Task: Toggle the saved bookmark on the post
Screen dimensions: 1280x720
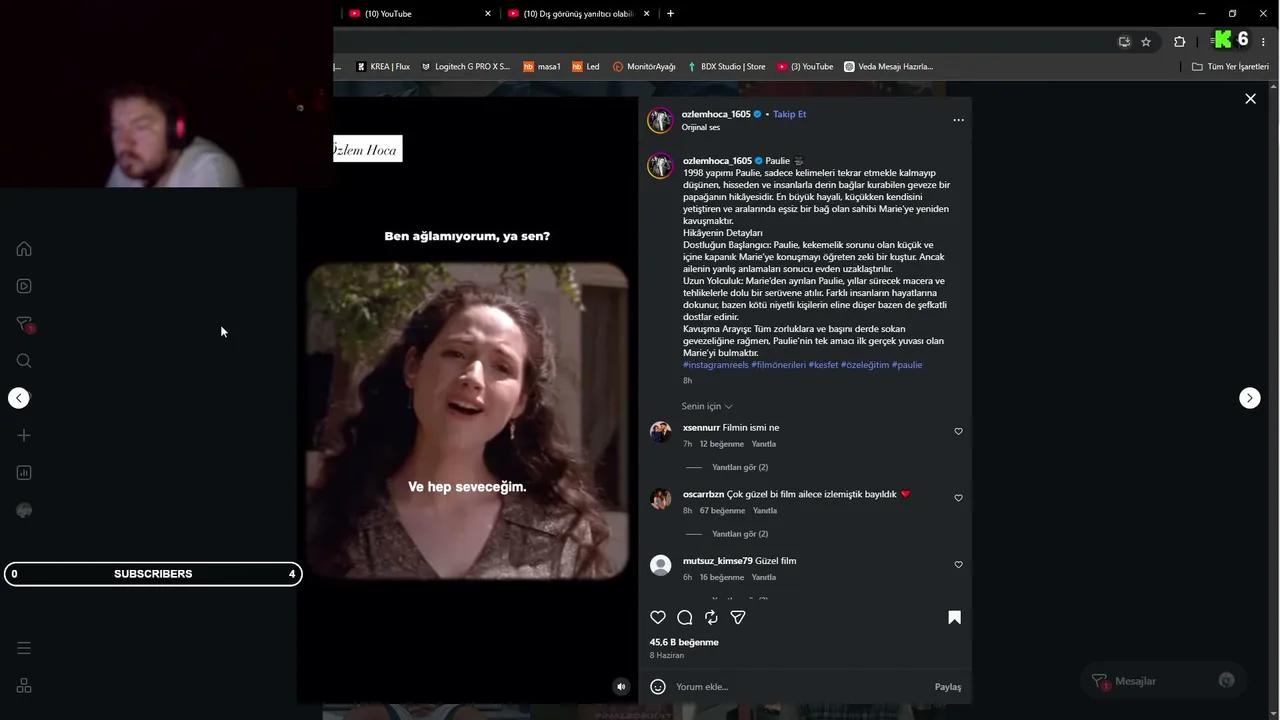Action: click(954, 618)
